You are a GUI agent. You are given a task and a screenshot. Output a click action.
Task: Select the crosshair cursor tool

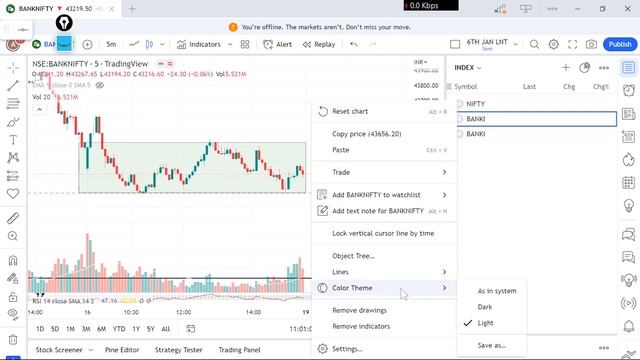tap(13, 68)
